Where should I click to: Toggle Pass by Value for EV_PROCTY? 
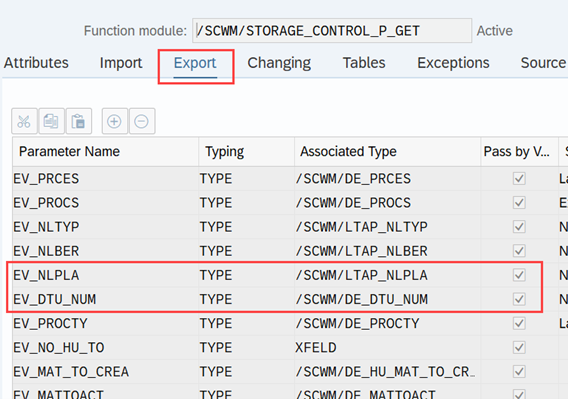tap(519, 323)
